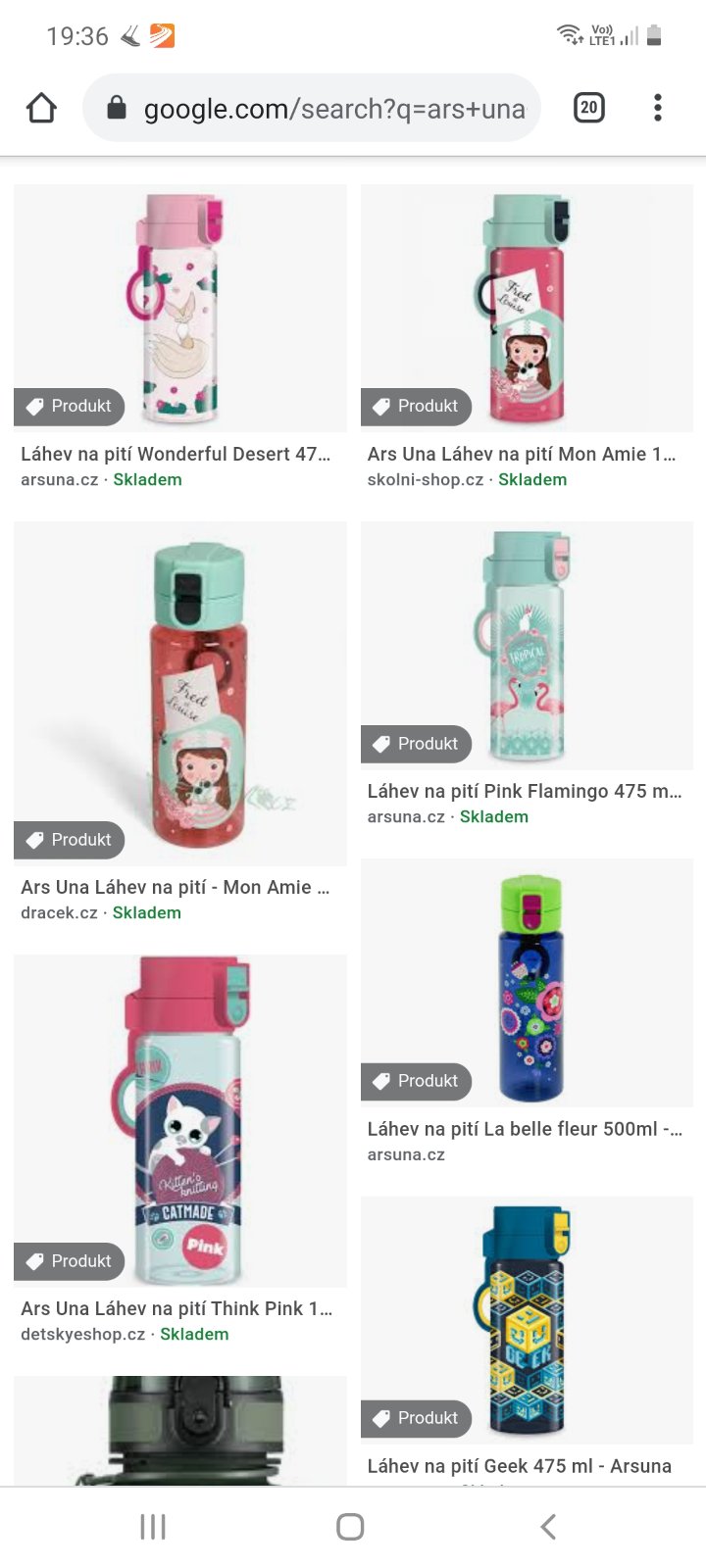Tap Android back navigation button
Viewport: 706px width, 1568px height.
coord(548,1526)
